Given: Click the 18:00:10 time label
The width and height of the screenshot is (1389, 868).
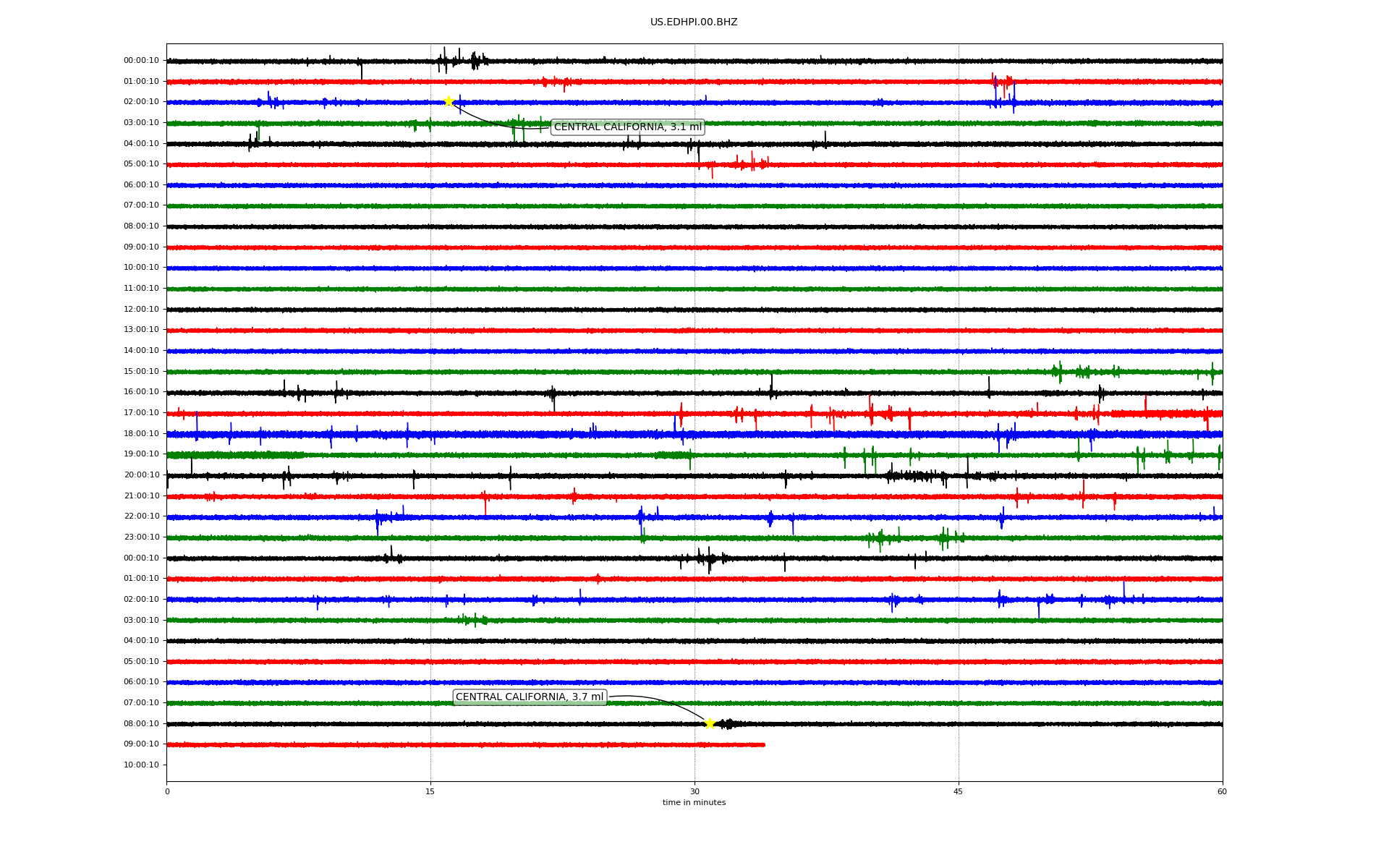Looking at the screenshot, I should point(141,434).
